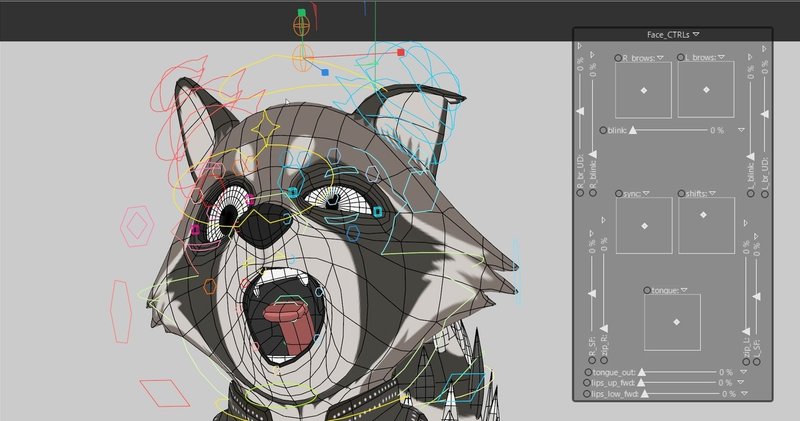Select the orange hexagon control beside the mouth

(210, 286)
